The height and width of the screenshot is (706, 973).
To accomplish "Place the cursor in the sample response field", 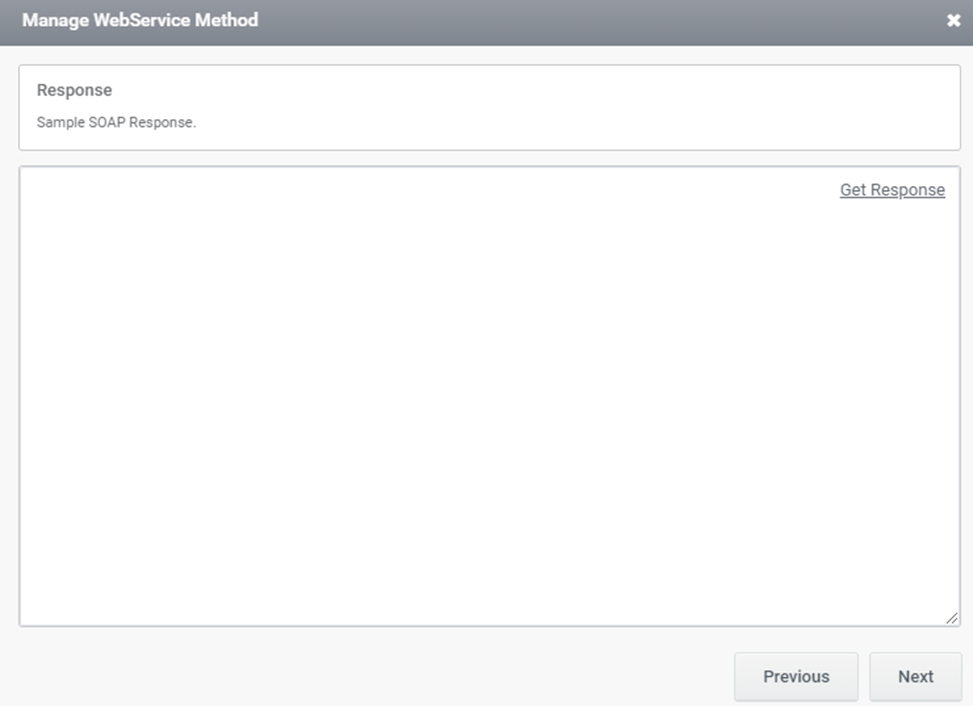I will point(490,396).
